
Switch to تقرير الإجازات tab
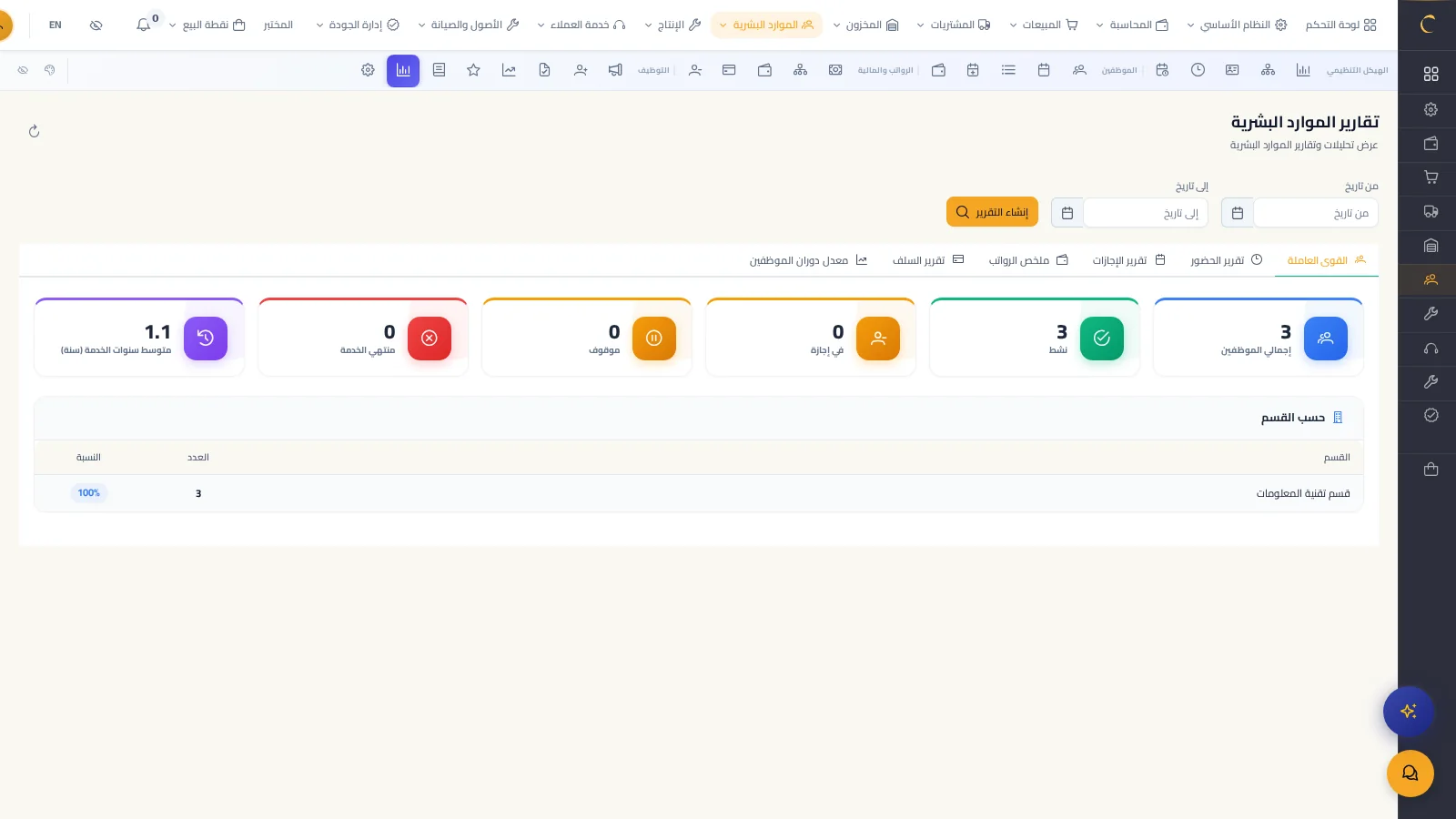point(1128,260)
